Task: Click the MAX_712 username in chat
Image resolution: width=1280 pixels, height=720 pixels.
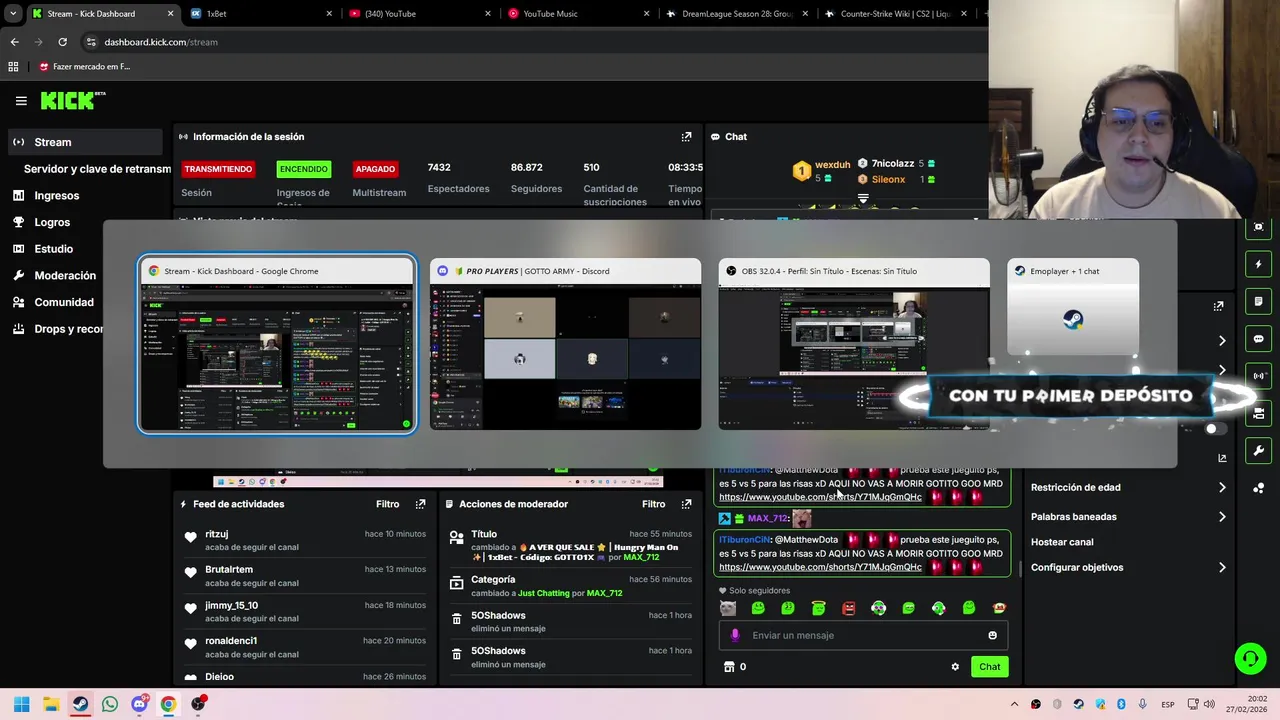Action: click(x=768, y=519)
